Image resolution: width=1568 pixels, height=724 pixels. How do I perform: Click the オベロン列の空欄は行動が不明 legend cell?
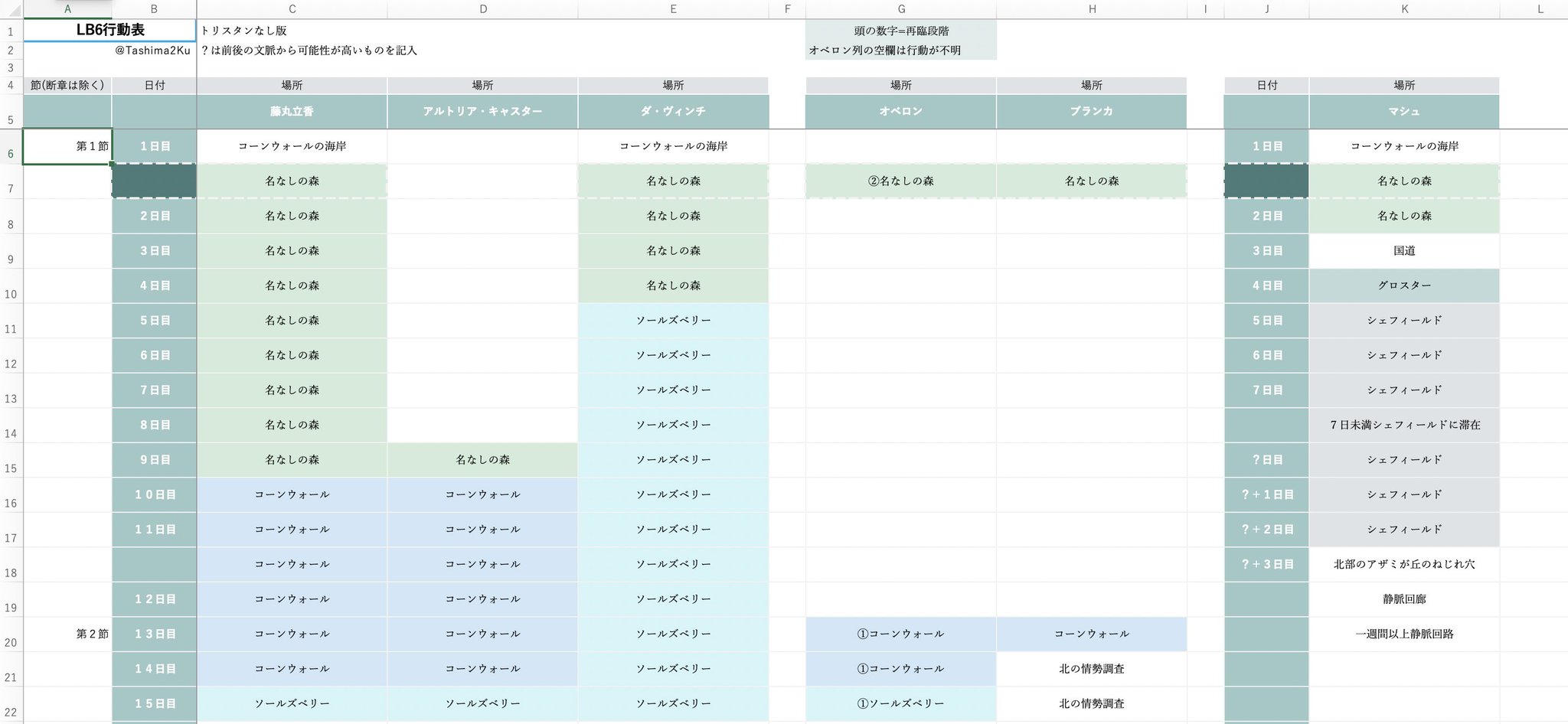point(901,51)
